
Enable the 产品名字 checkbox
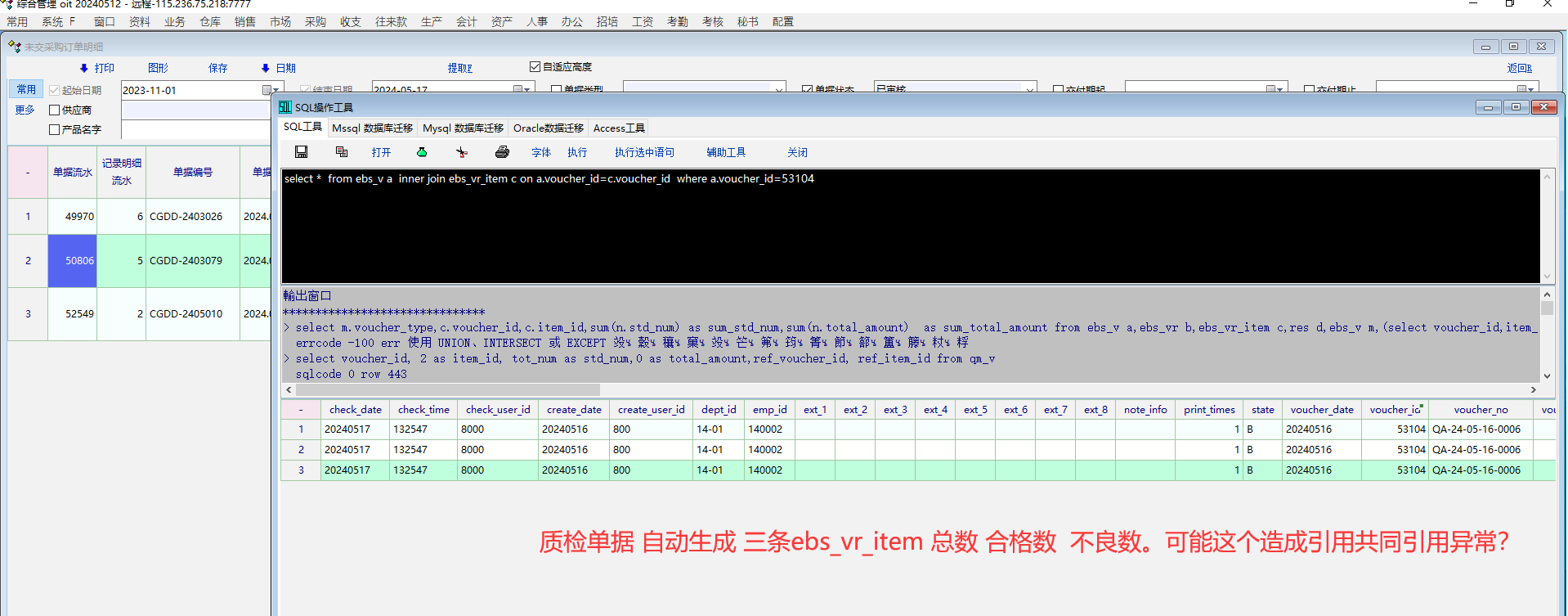point(55,129)
